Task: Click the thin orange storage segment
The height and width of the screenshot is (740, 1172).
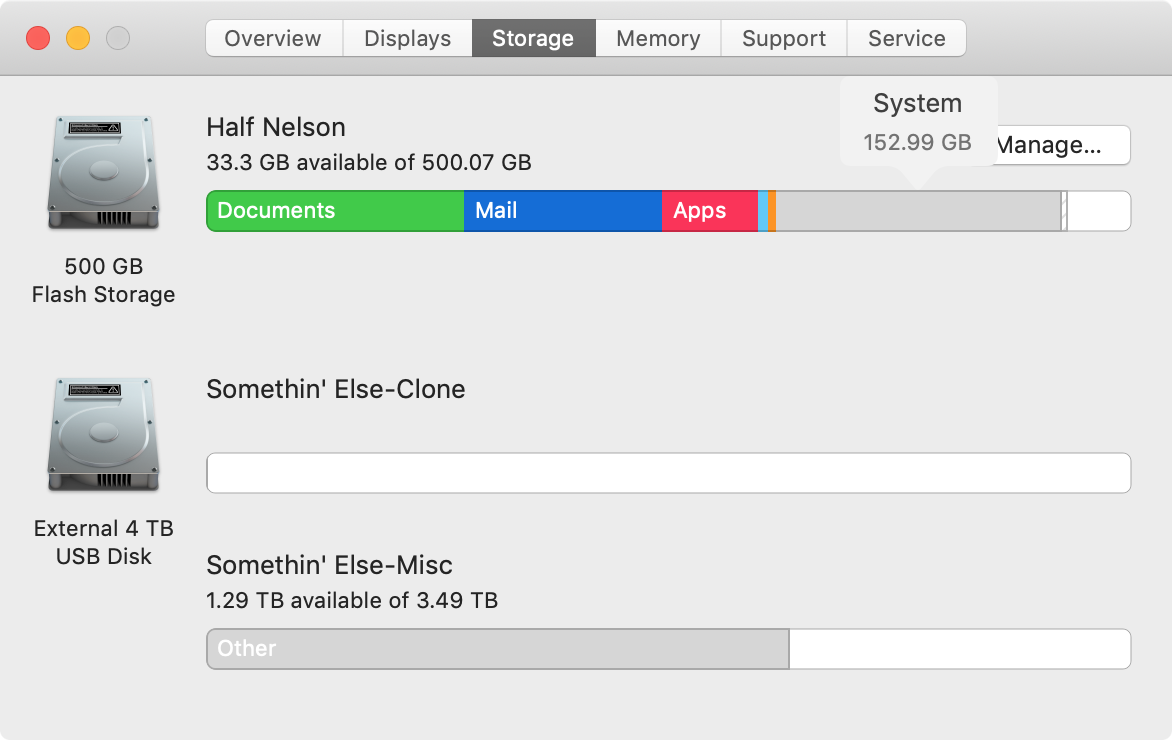Action: coord(772,211)
